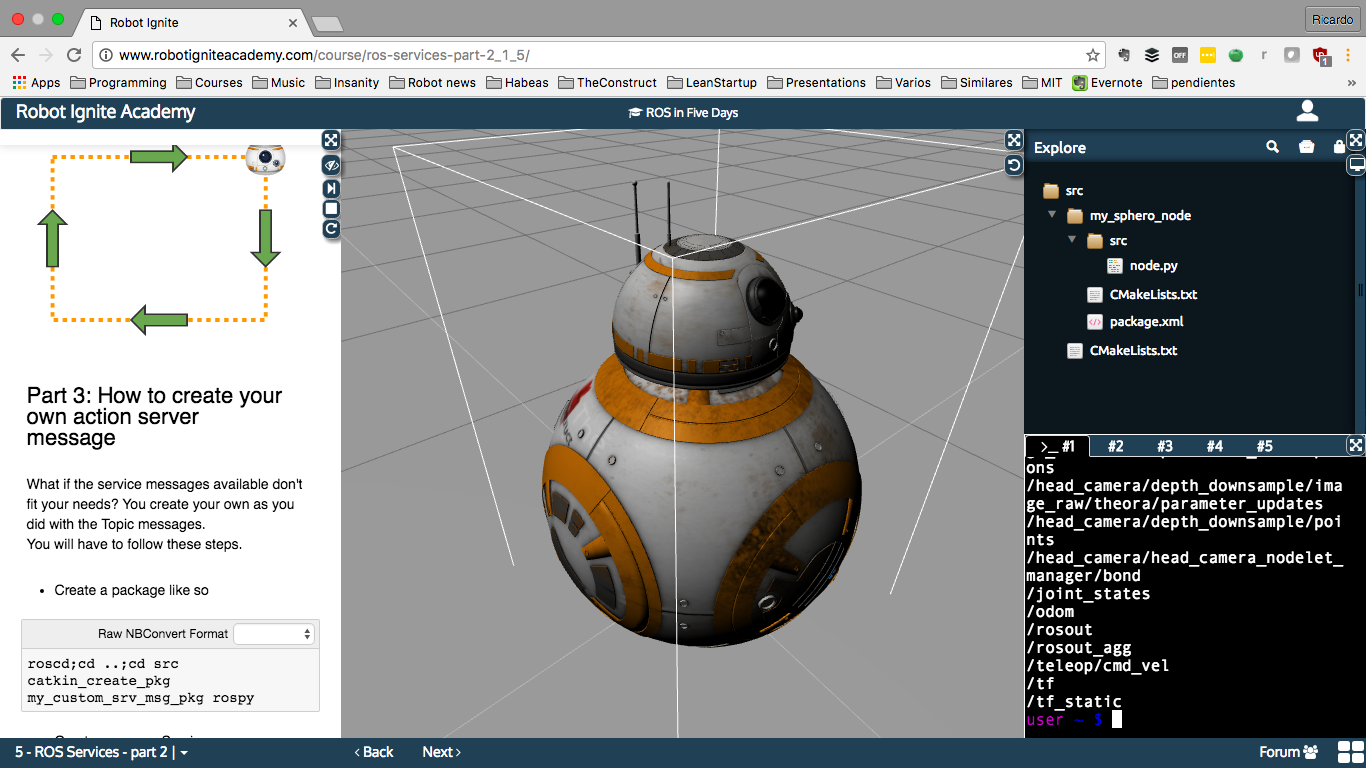Switch to terminal tab #4

(1214, 446)
